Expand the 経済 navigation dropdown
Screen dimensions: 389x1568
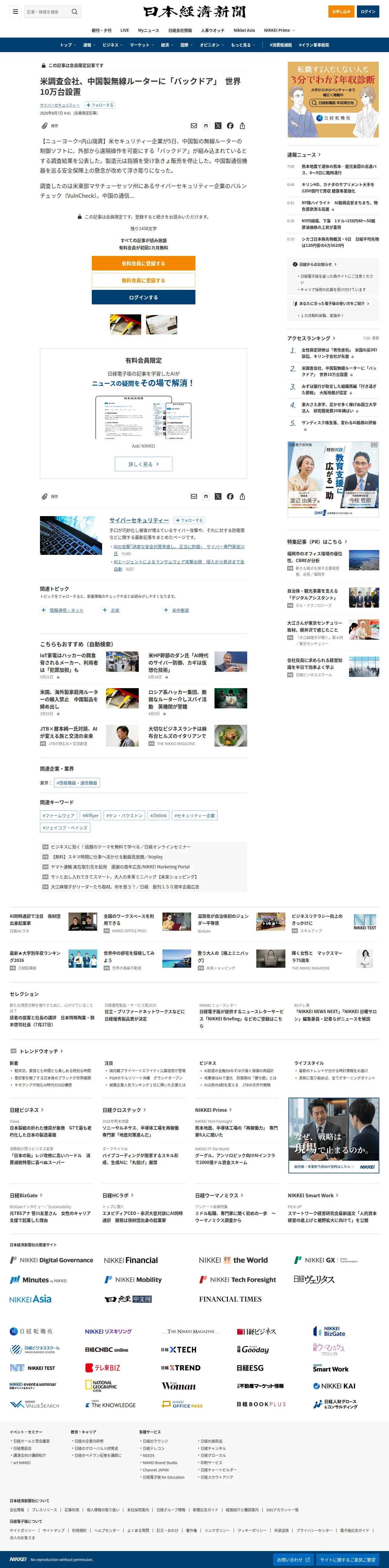(x=167, y=45)
